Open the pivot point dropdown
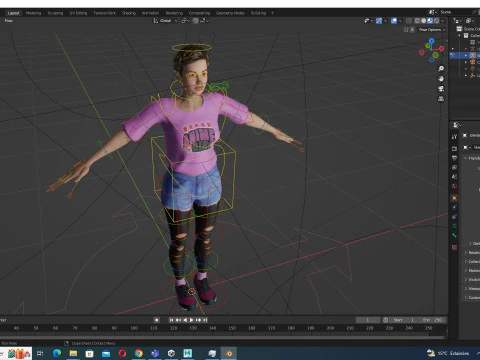Image resolution: width=480 pixels, height=360 pixels. click(185, 21)
